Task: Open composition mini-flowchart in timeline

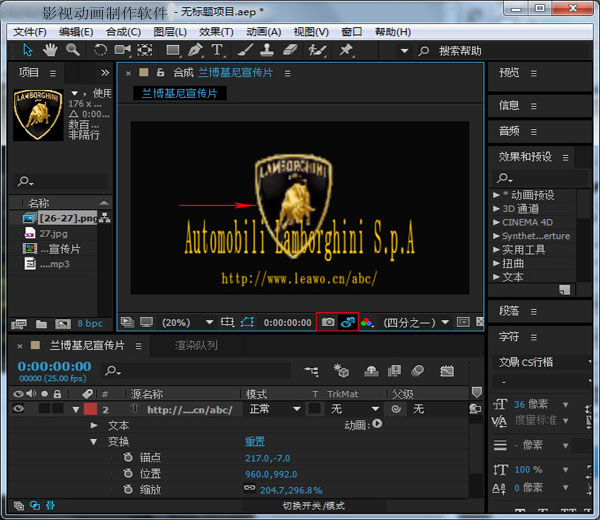Action: click(x=311, y=371)
